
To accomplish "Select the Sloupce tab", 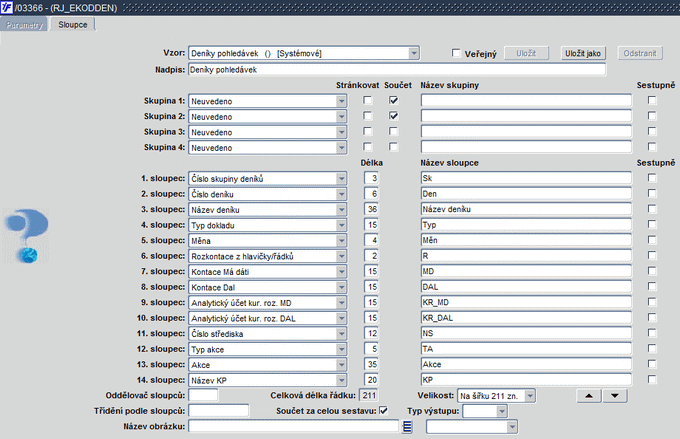I will (x=73, y=25).
